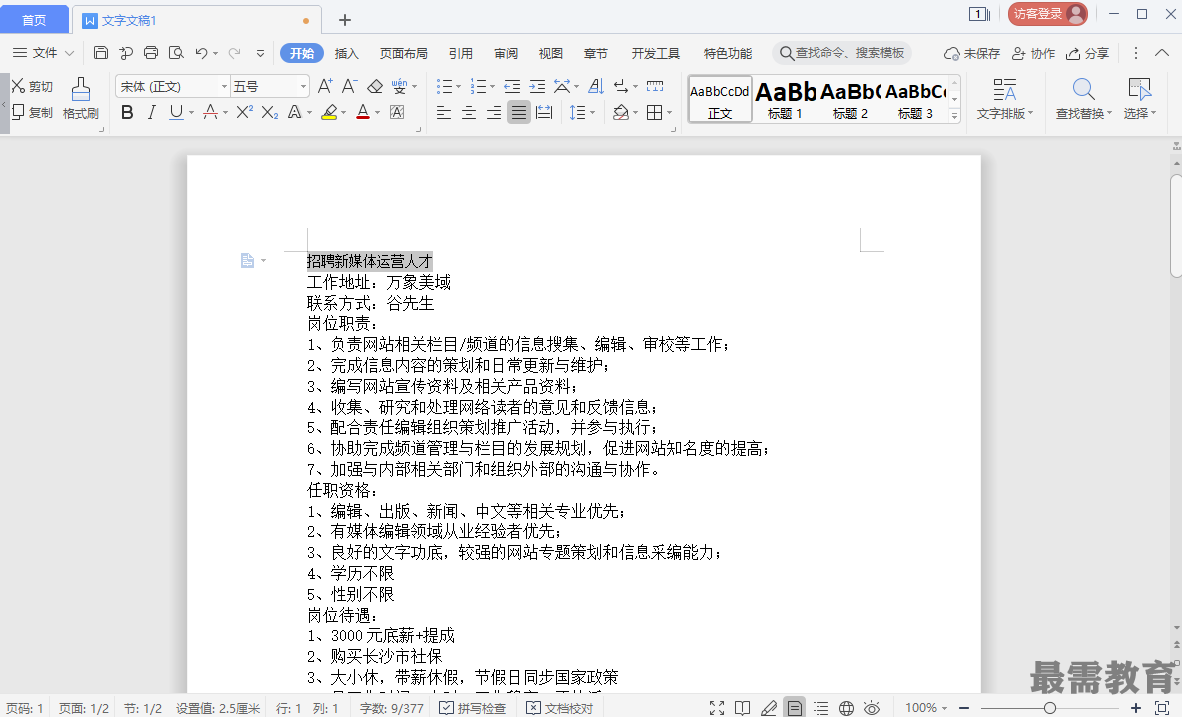Click the Unsaved cloud button
Image resolution: width=1182 pixels, height=717 pixels.
tap(972, 53)
